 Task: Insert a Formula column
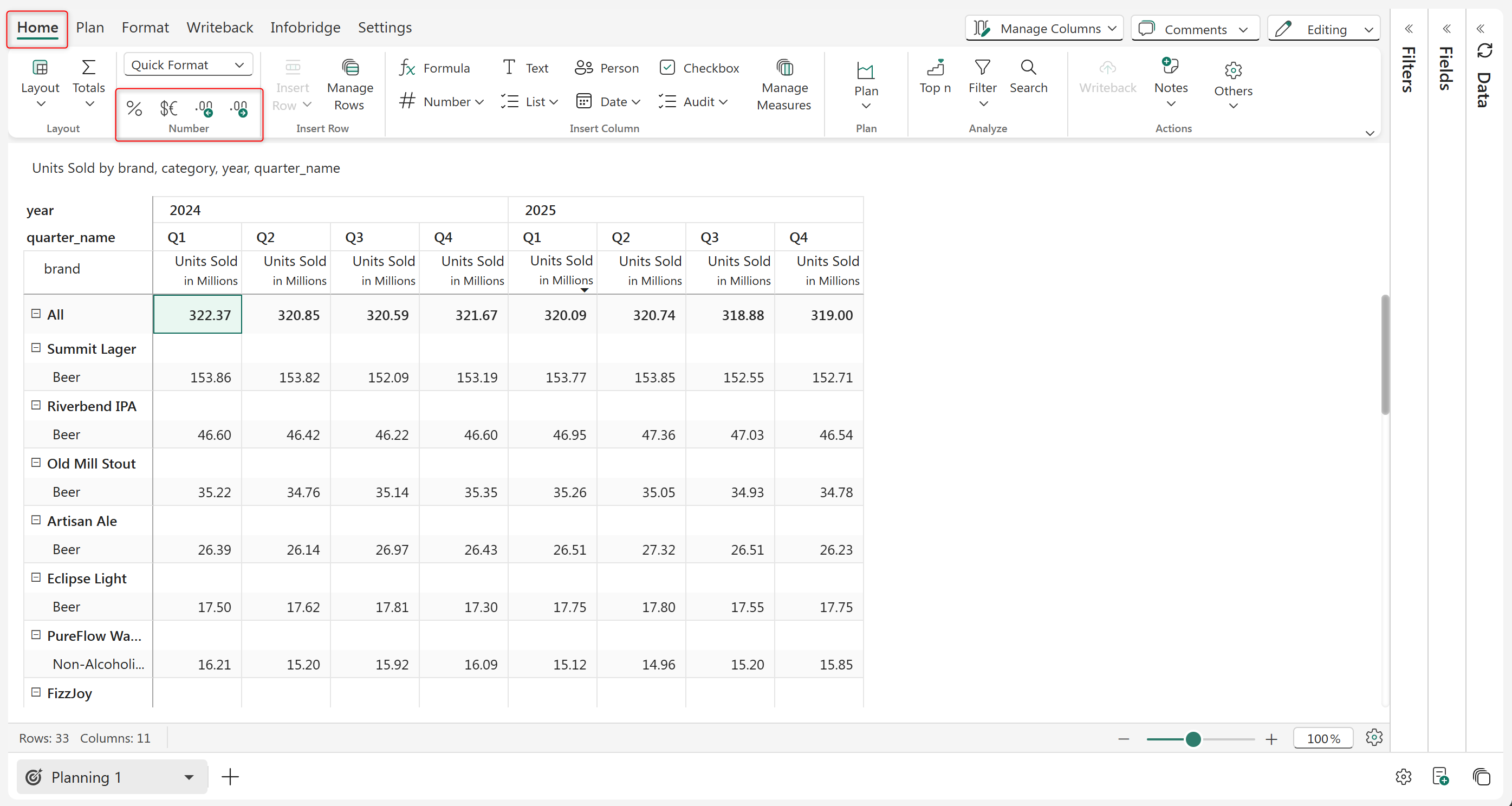pos(434,68)
